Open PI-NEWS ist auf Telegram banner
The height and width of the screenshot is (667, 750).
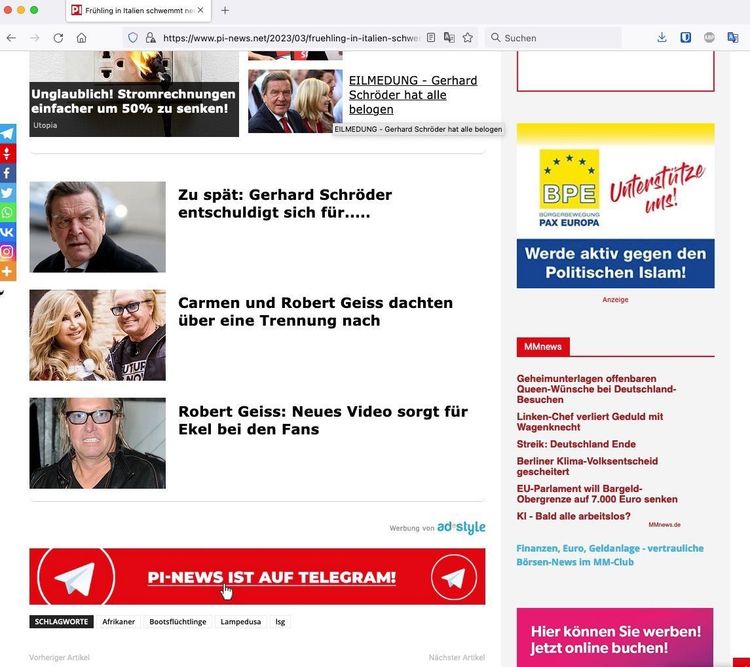click(257, 577)
